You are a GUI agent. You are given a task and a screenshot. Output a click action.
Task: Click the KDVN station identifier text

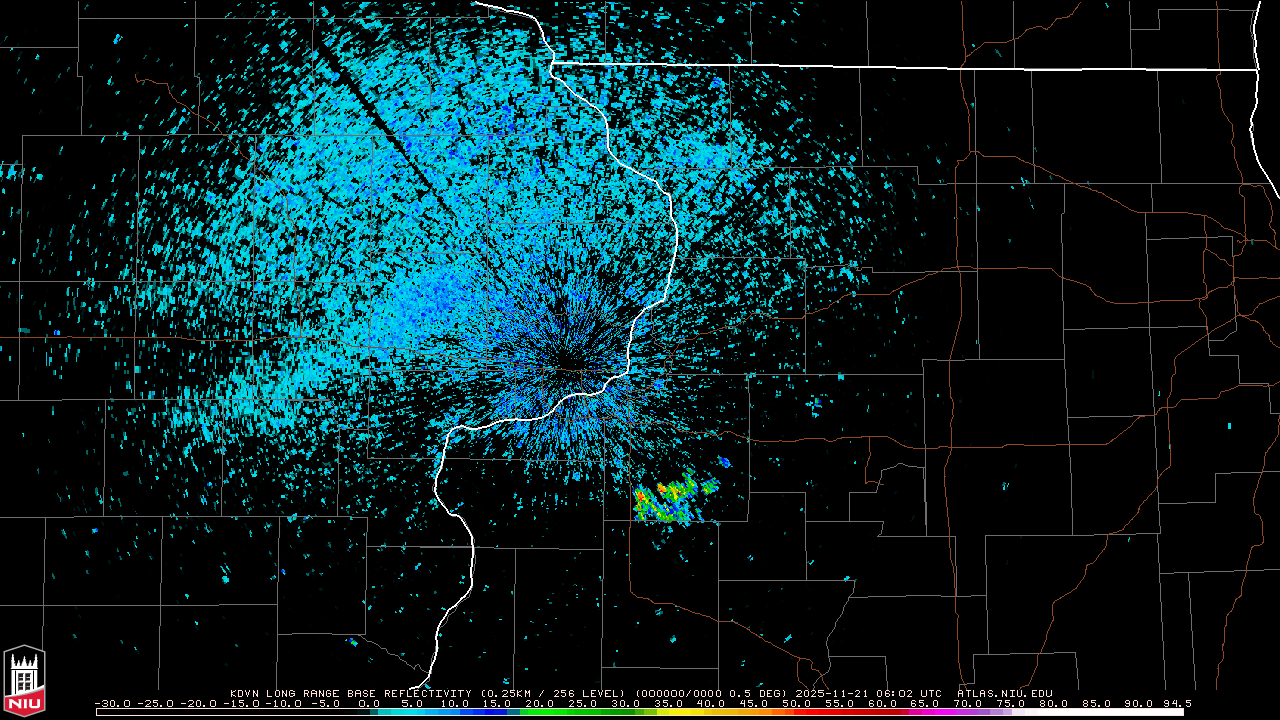click(244, 693)
